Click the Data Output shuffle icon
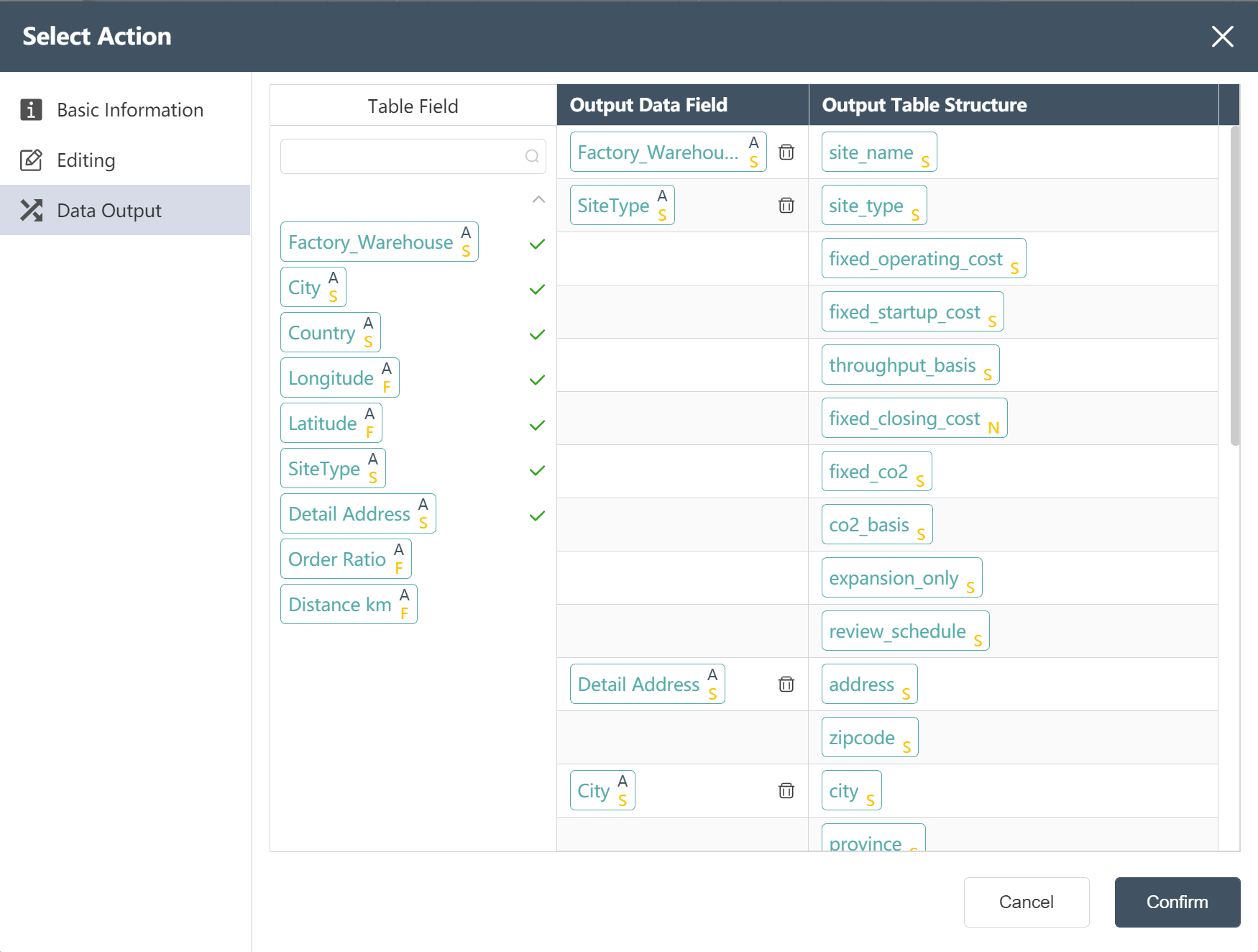 click(x=31, y=210)
